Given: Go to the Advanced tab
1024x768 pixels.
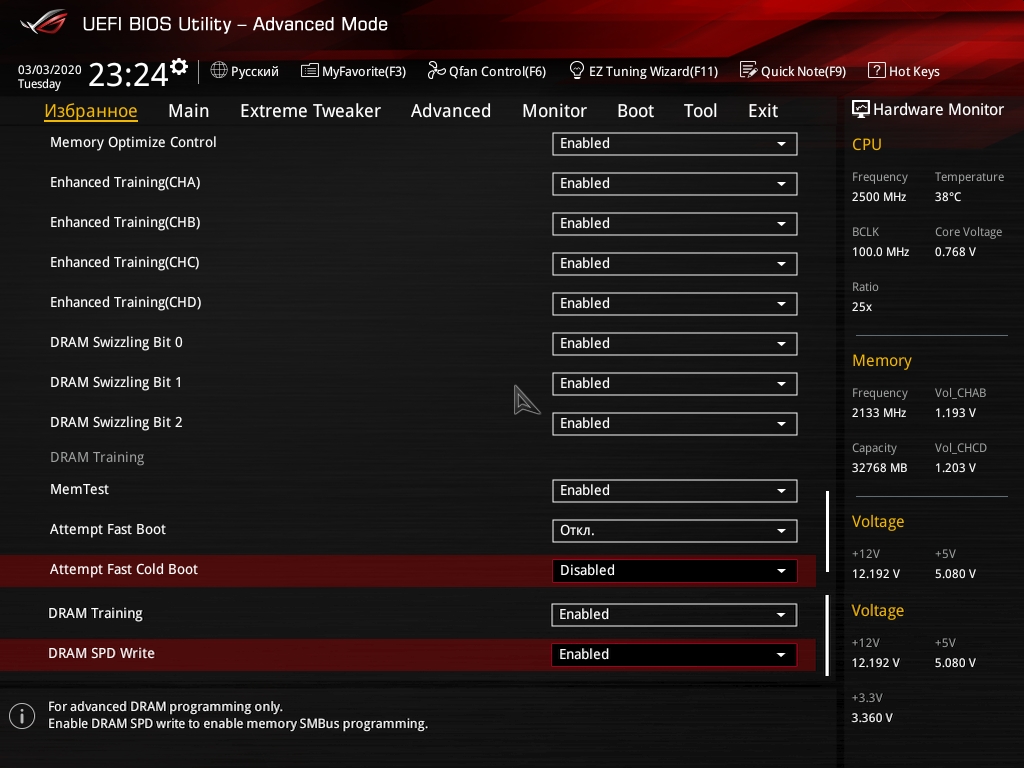Looking at the screenshot, I should [451, 111].
